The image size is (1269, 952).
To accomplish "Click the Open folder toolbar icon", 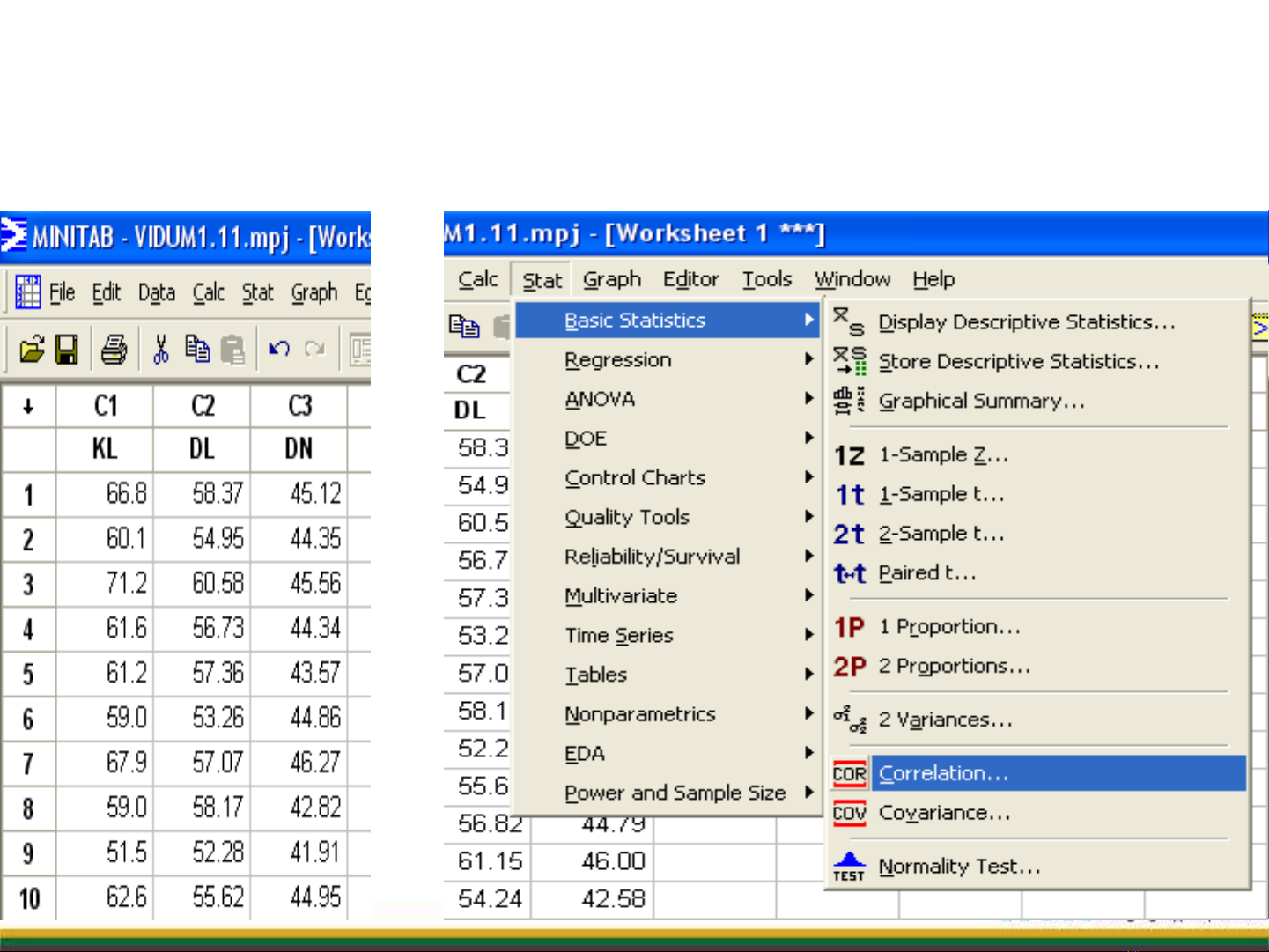I will (x=32, y=350).
